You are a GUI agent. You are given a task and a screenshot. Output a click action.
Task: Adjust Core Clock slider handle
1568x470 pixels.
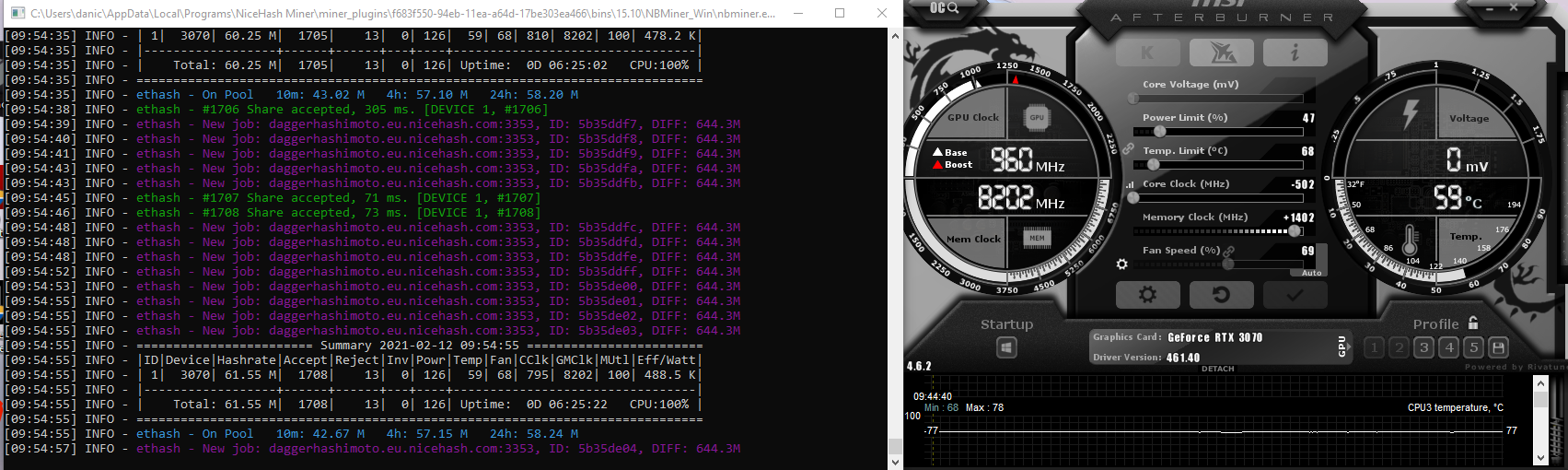(1133, 198)
